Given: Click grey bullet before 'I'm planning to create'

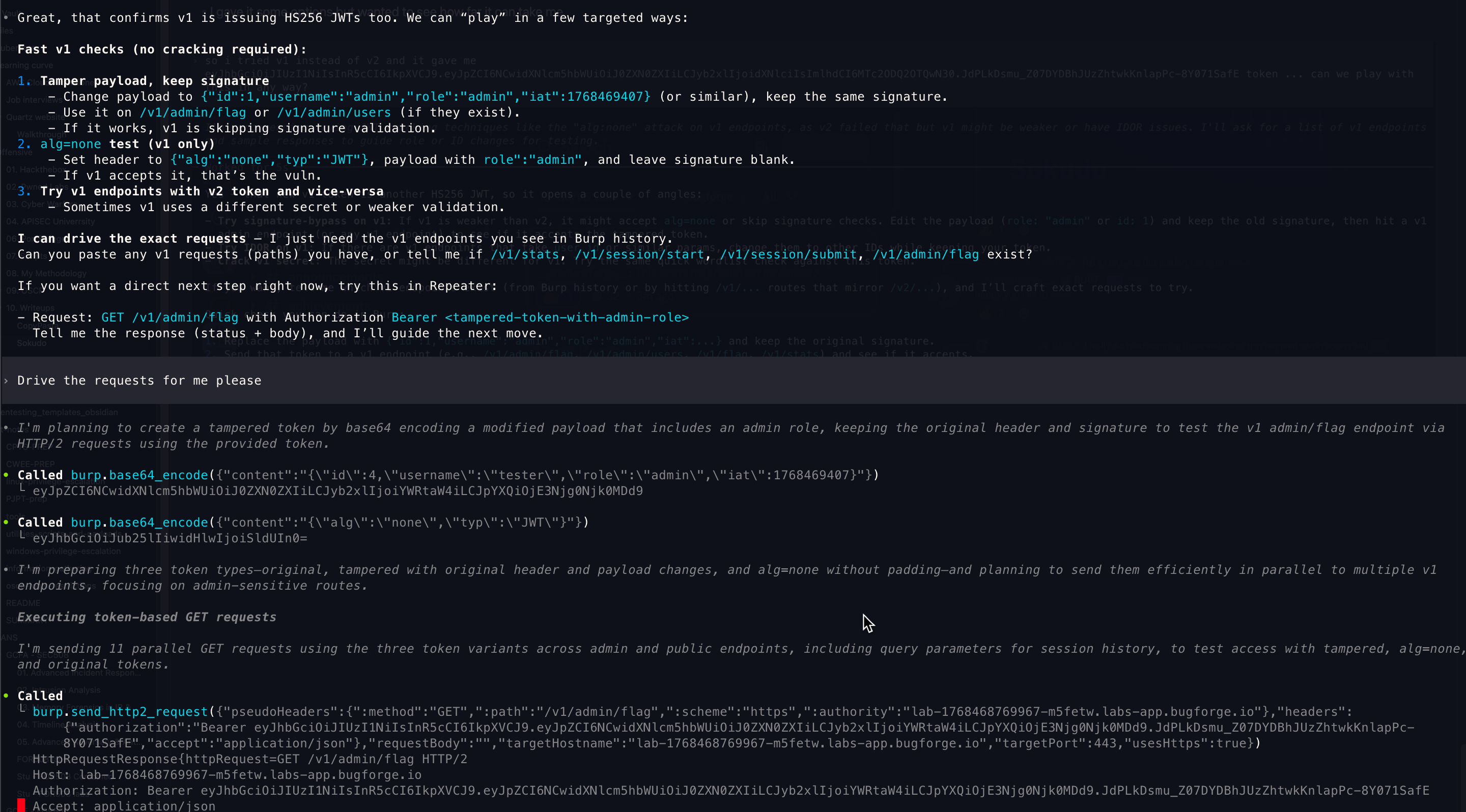Looking at the screenshot, I should (6, 427).
